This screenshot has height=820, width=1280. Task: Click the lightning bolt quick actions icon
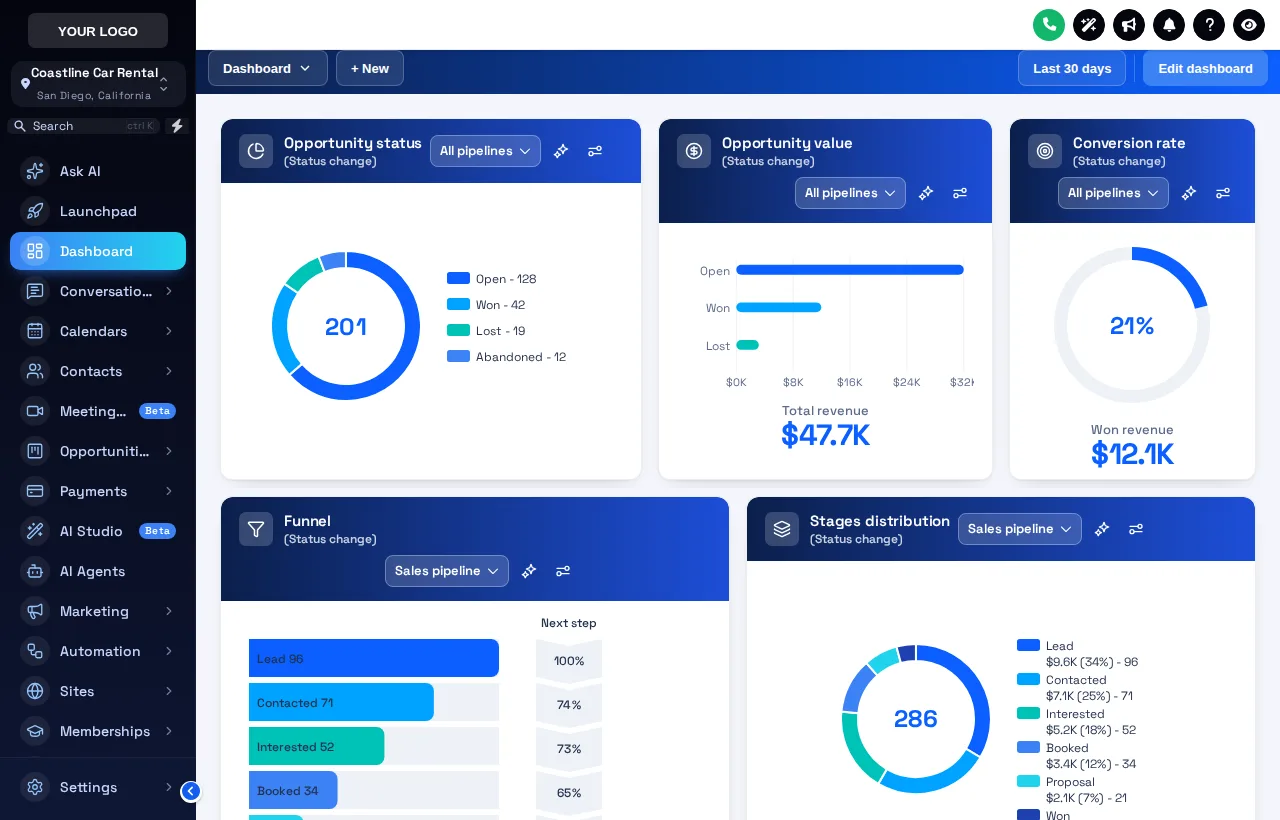click(177, 126)
